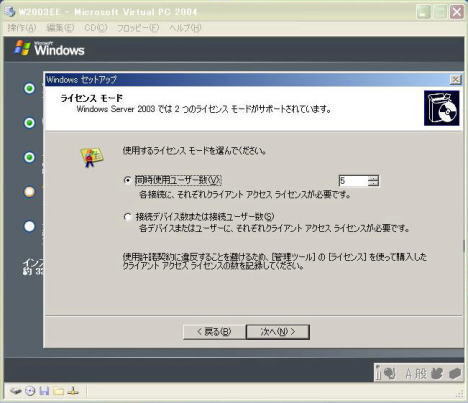Click the Windows logo in setup banner

50,49
